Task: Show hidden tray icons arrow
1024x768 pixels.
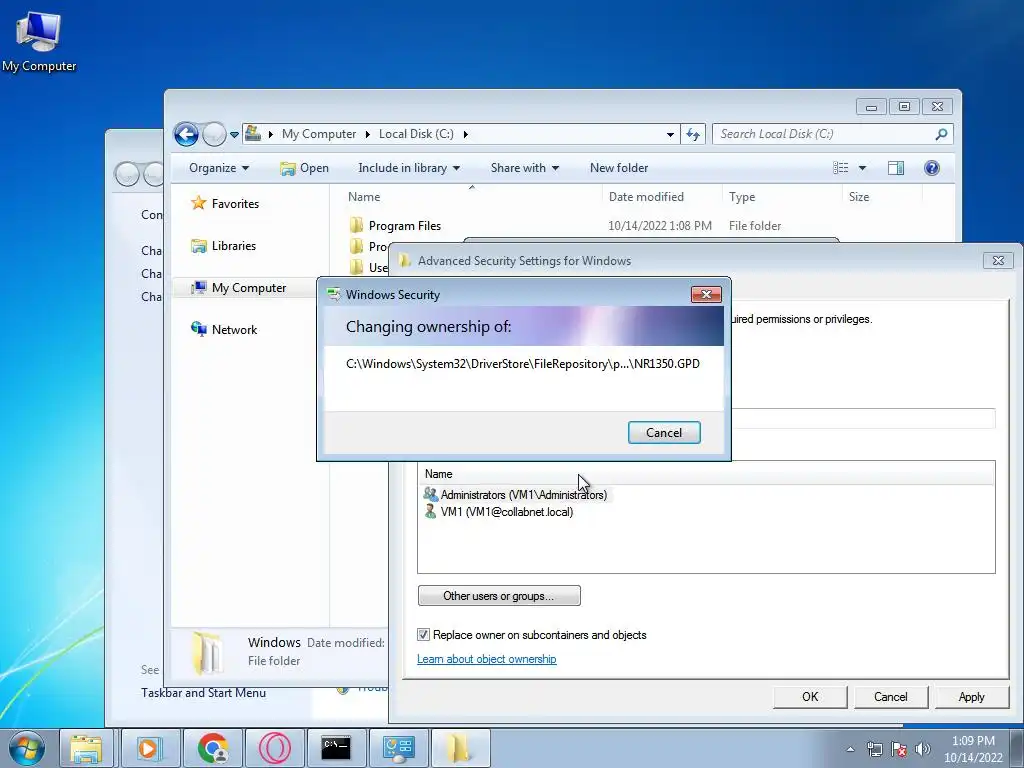Action: 850,749
